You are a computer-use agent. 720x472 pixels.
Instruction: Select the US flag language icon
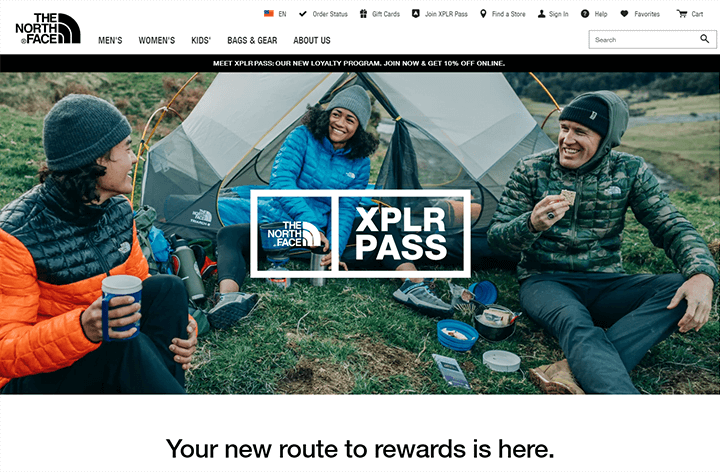269,14
